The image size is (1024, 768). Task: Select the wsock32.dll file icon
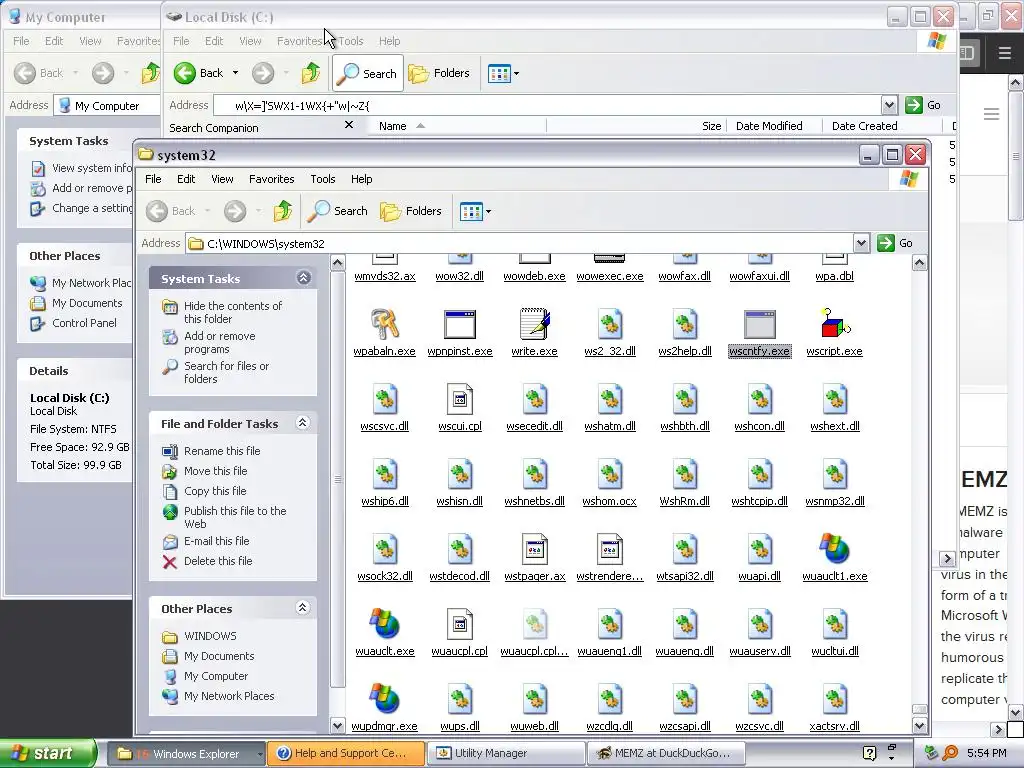coord(385,549)
